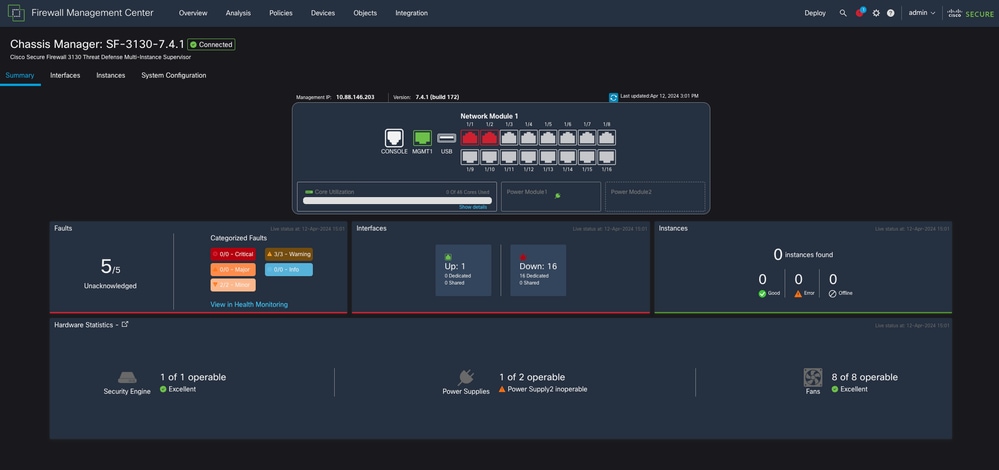Click the Cisco SECURE logo
This screenshot has height=470, width=999.
[970, 13]
